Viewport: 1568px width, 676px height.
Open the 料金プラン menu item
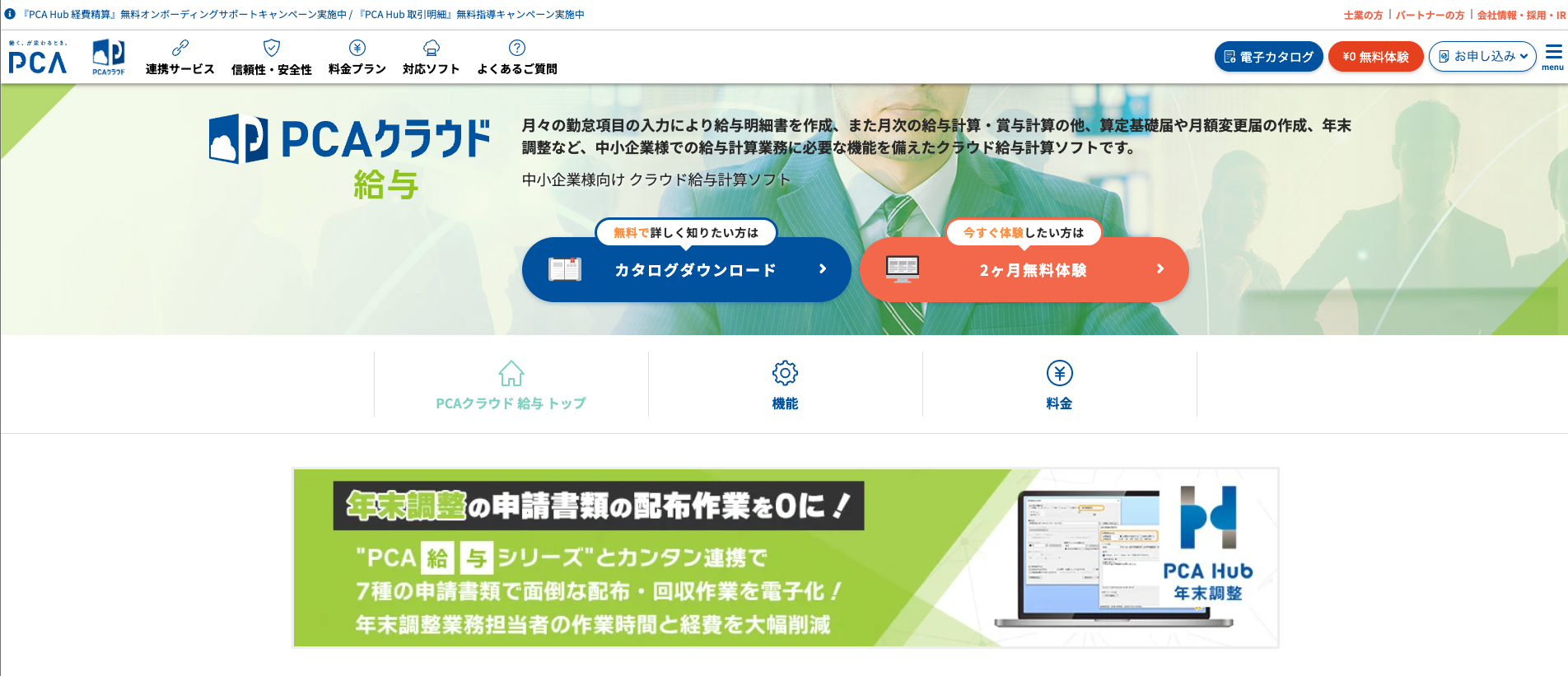(x=357, y=58)
